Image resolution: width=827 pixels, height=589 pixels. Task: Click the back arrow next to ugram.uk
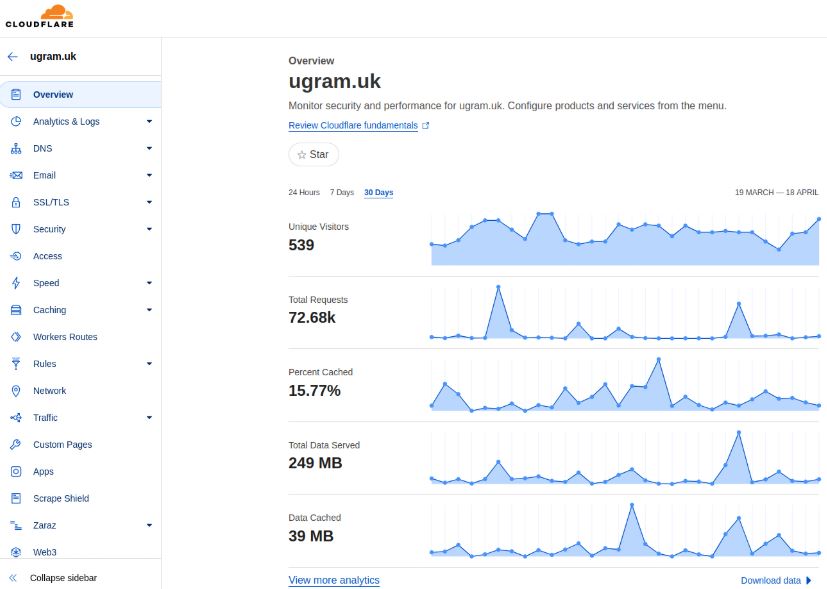(13, 56)
